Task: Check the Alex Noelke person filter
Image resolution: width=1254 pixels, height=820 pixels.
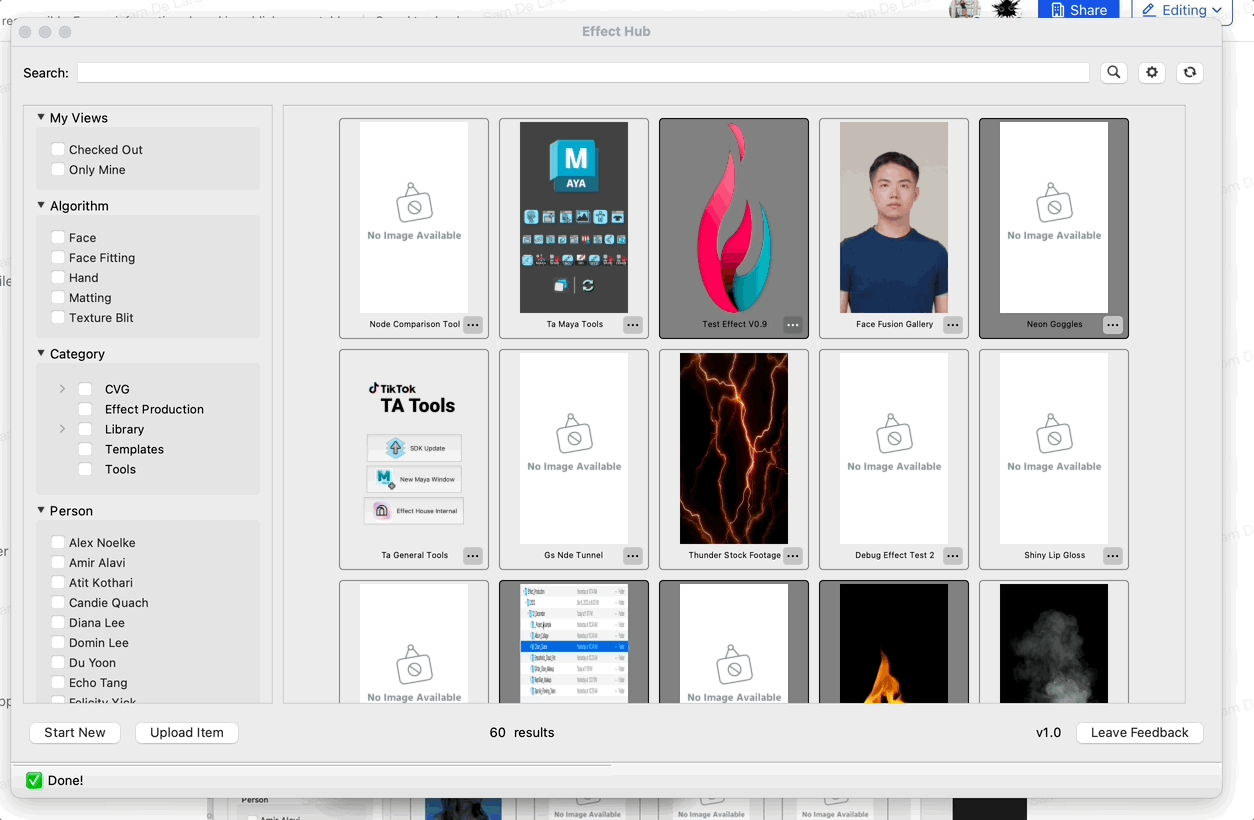Action: 58,543
